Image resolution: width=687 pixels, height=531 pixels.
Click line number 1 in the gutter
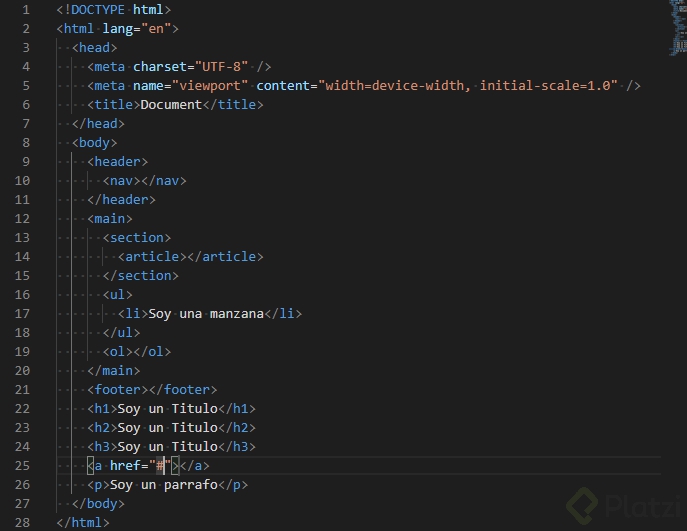pos(26,10)
